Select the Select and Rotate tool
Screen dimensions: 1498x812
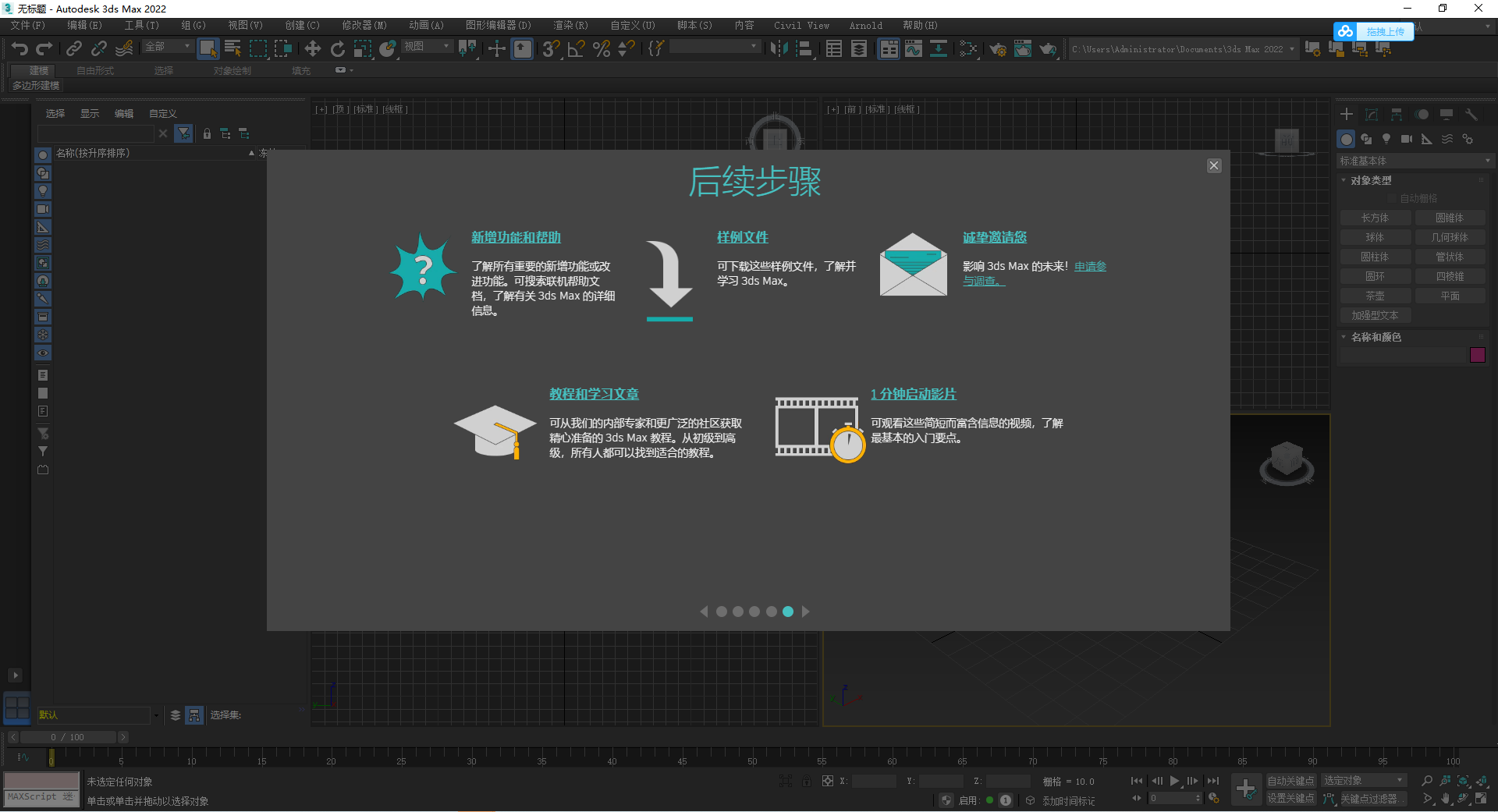[x=338, y=48]
